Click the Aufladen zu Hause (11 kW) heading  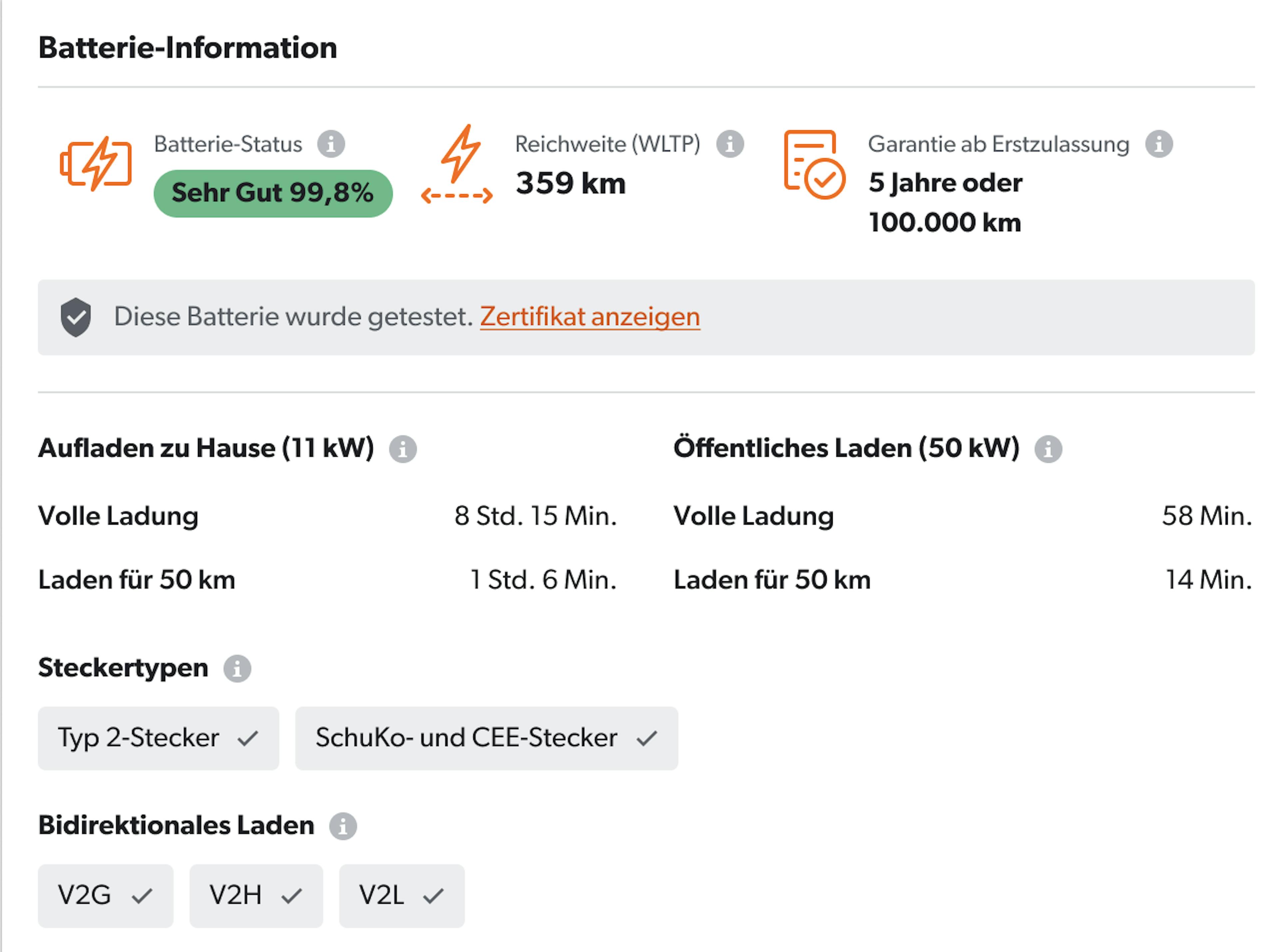pos(206,448)
